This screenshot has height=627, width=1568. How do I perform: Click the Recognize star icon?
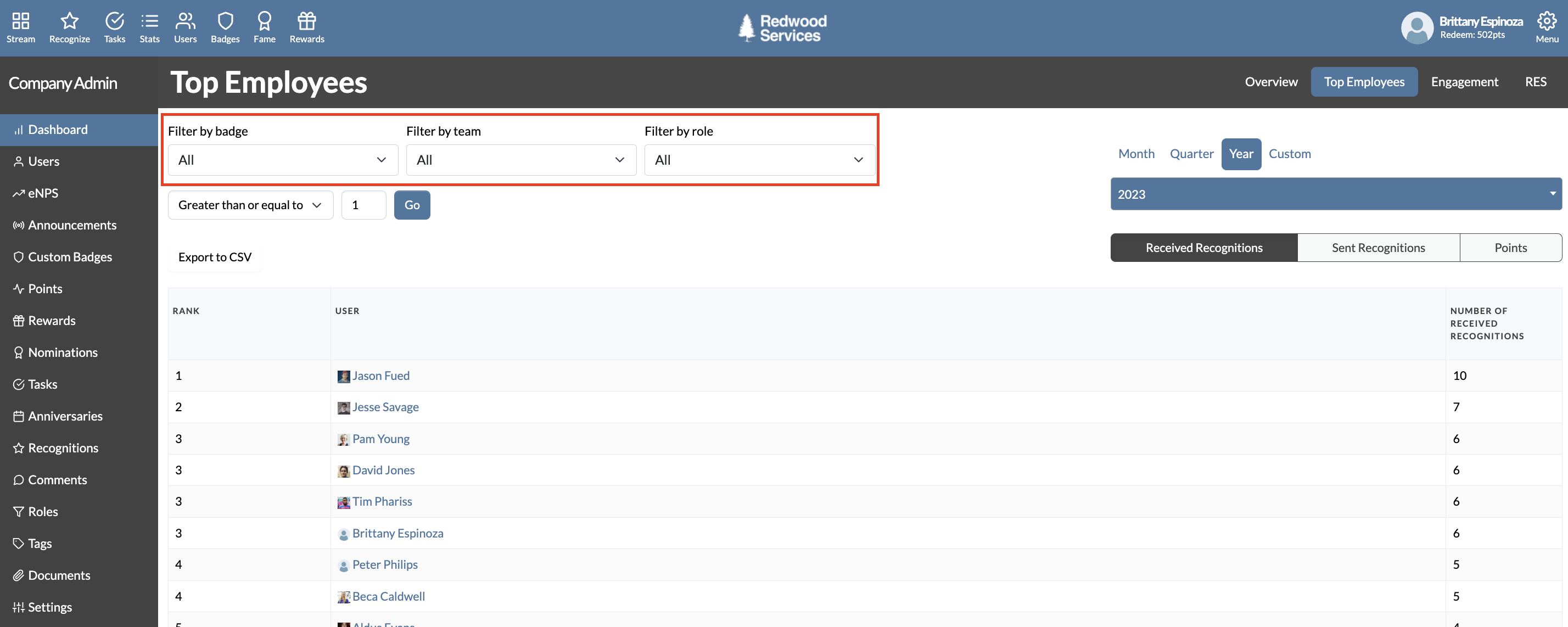[69, 21]
